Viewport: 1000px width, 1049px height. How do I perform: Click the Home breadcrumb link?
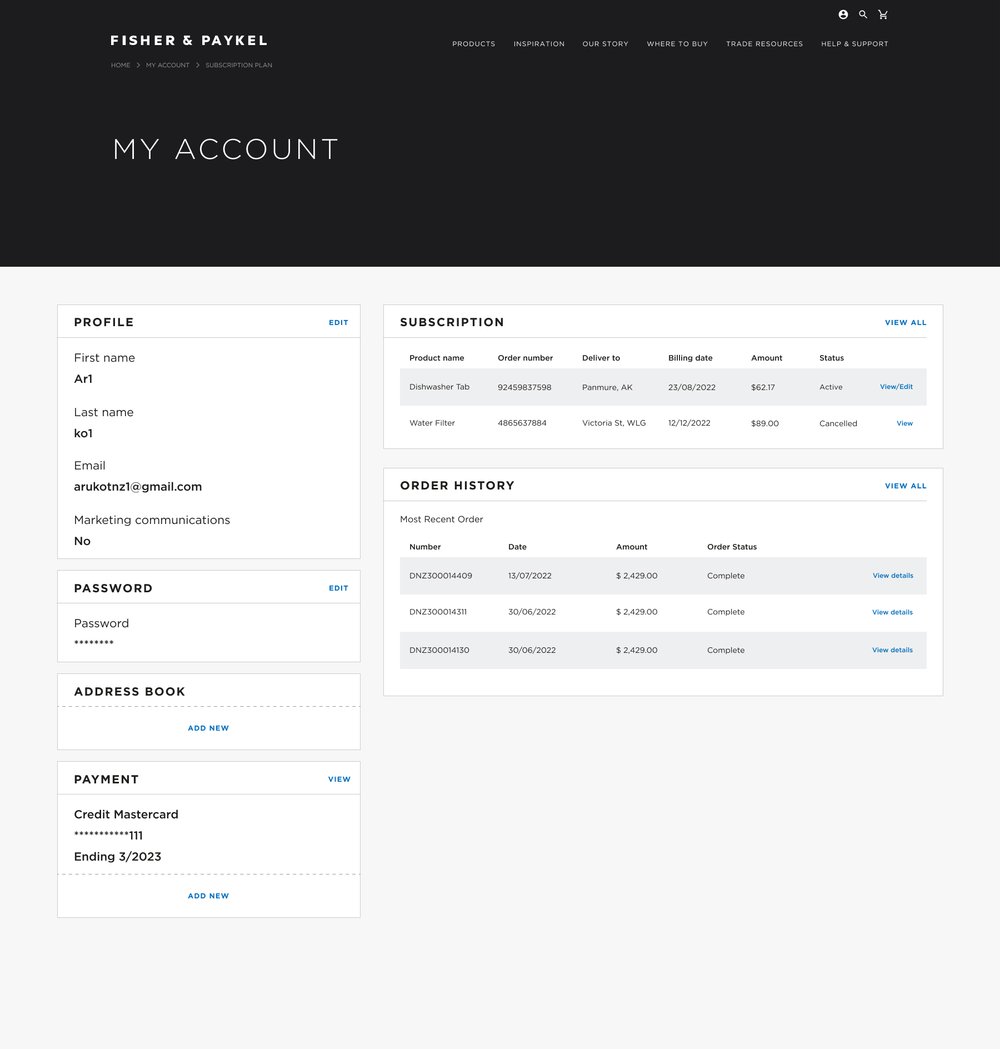tap(120, 65)
